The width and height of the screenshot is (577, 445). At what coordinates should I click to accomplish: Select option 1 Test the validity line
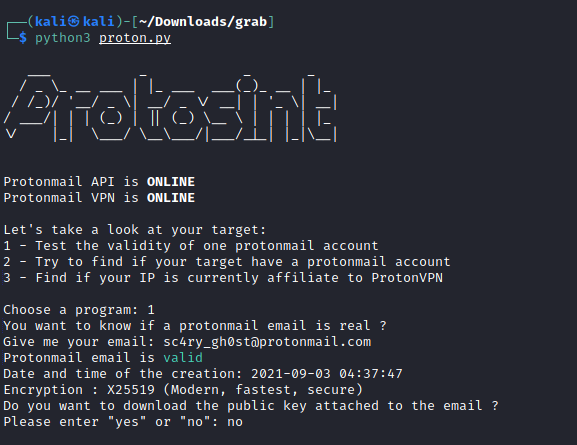click(191, 246)
